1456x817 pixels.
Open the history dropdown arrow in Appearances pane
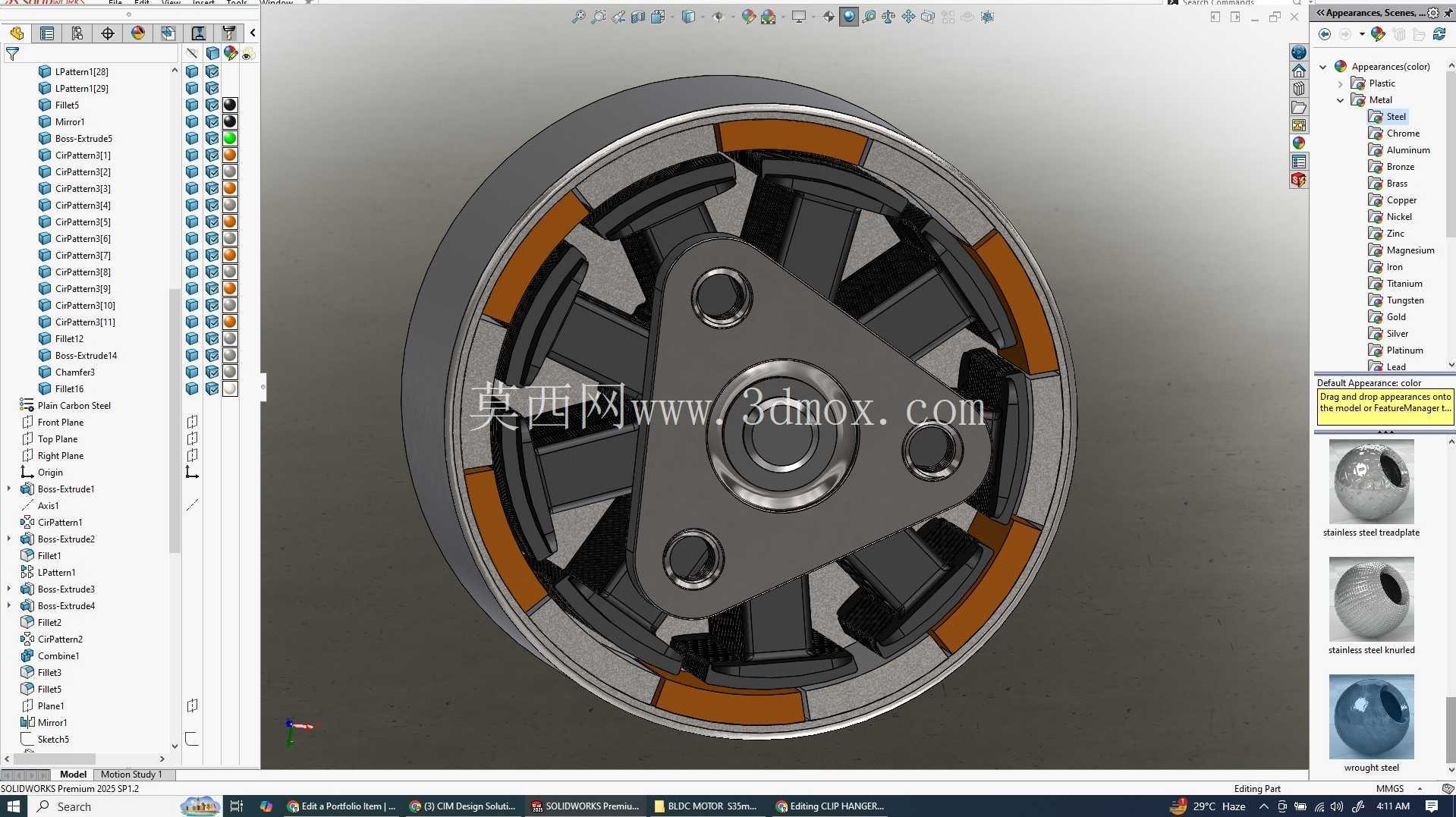click(x=1362, y=34)
